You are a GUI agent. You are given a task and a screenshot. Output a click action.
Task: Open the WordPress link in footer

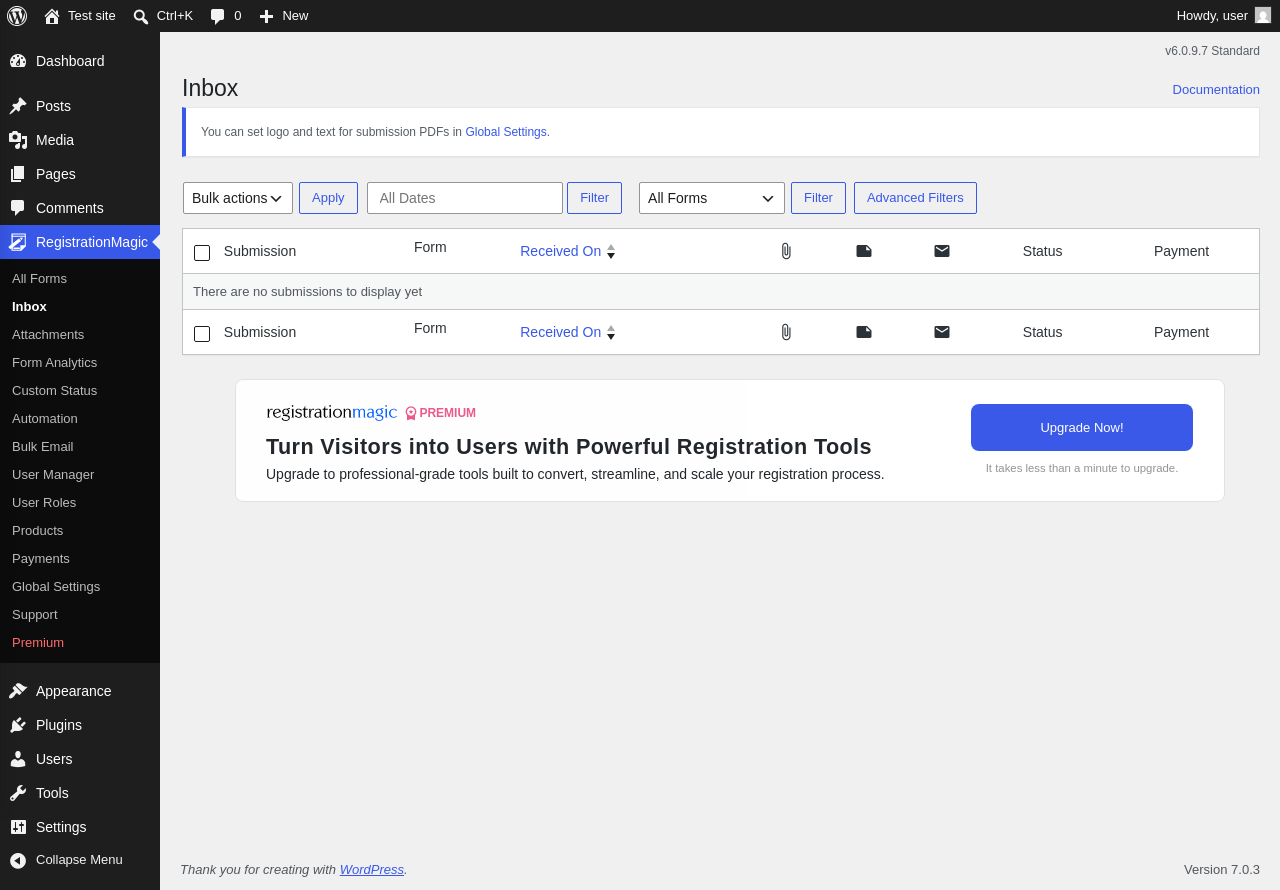click(372, 870)
